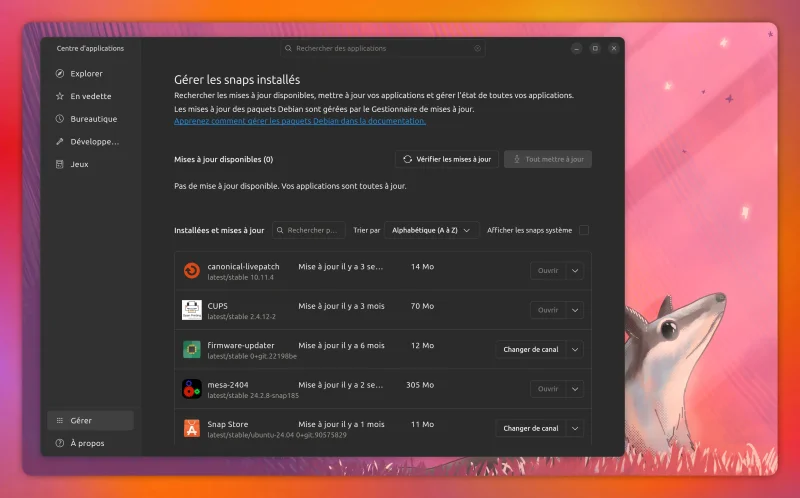Click the grid icon beside Gérer
Image resolution: width=800 pixels, height=498 pixels.
click(x=60, y=420)
